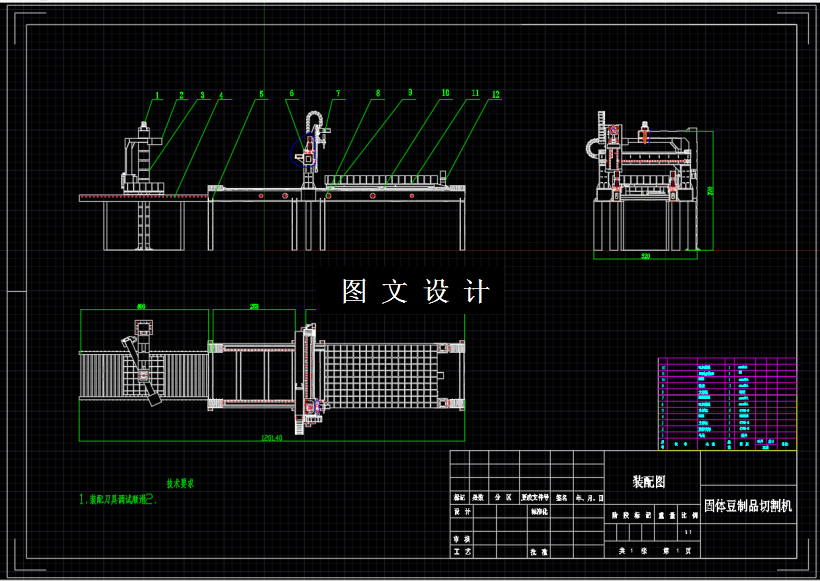
Task: Select part callout number 5 label
Action: pos(261,94)
